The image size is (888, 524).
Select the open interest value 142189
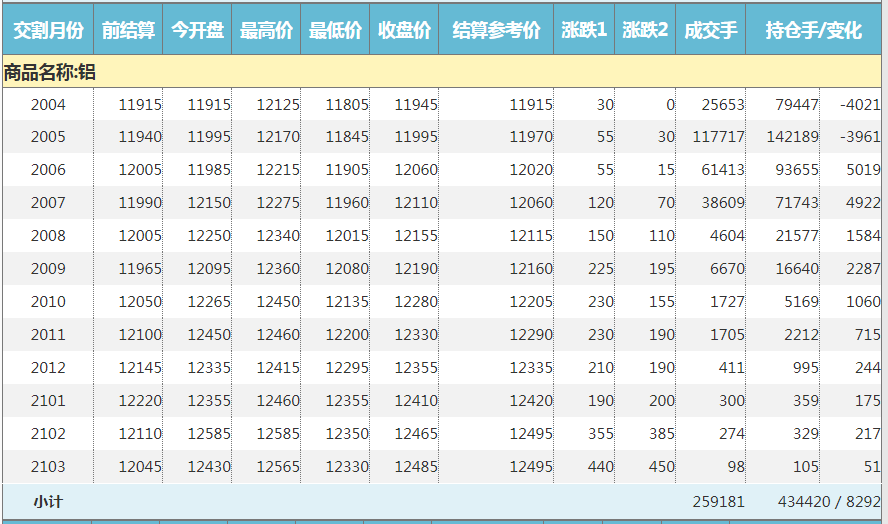coord(792,137)
